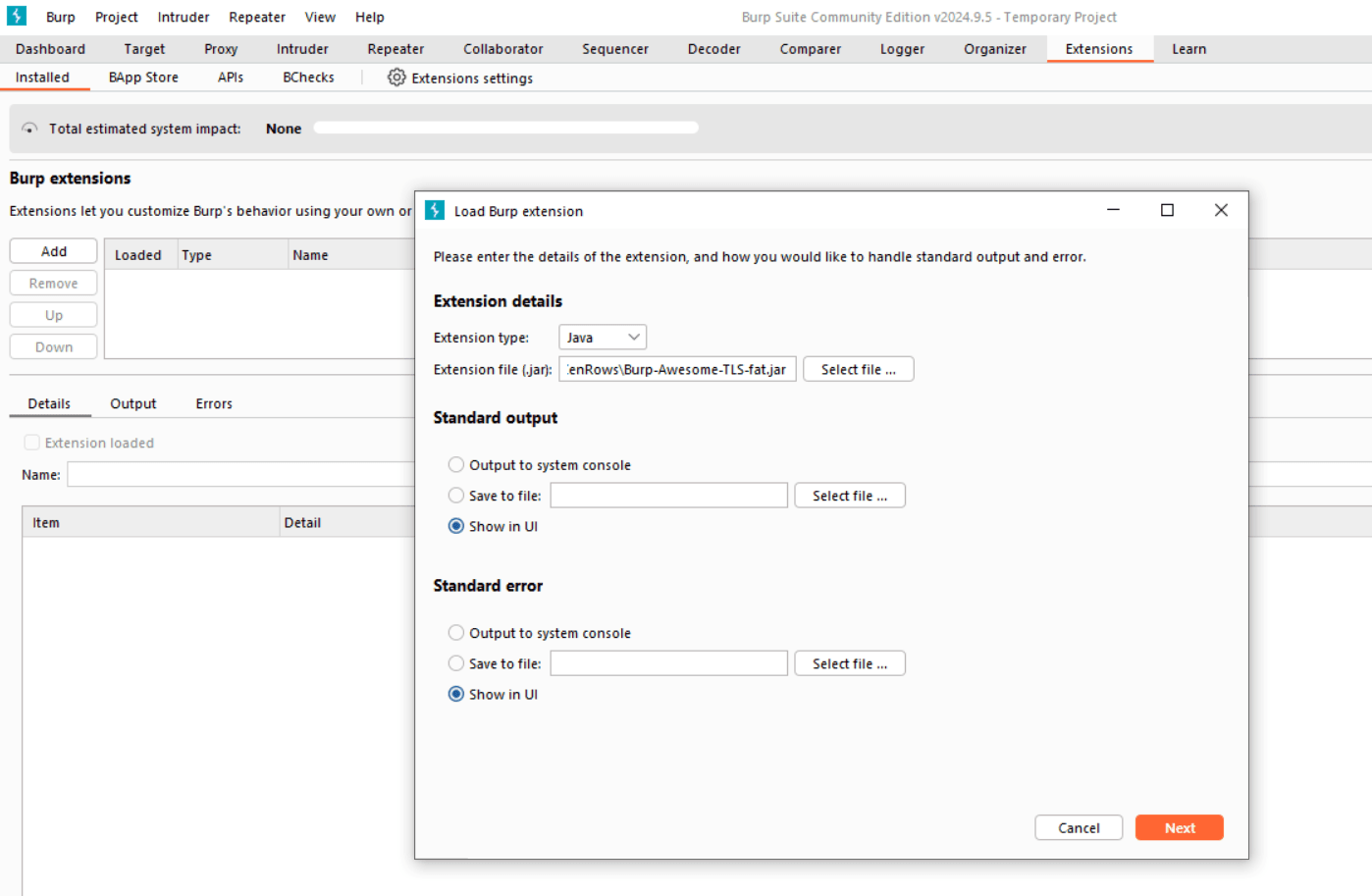Switch to the Organizer tab
This screenshot has height=896, width=1372.
[x=995, y=49]
